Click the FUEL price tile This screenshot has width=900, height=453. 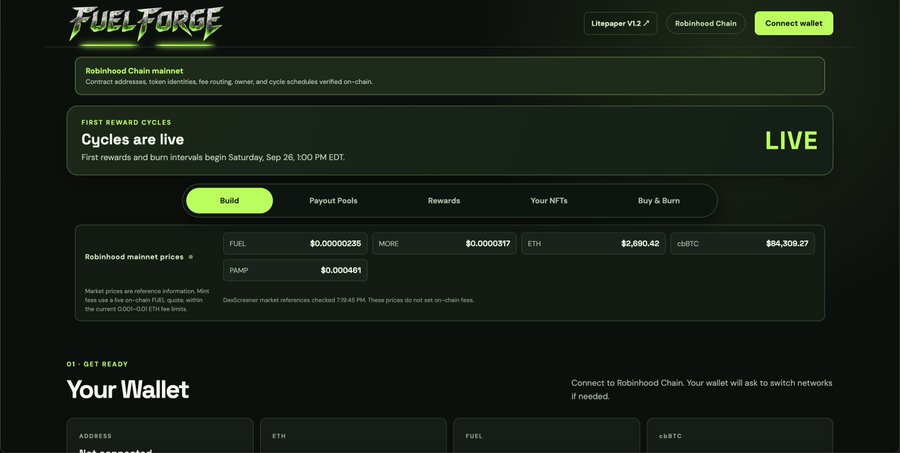(295, 243)
